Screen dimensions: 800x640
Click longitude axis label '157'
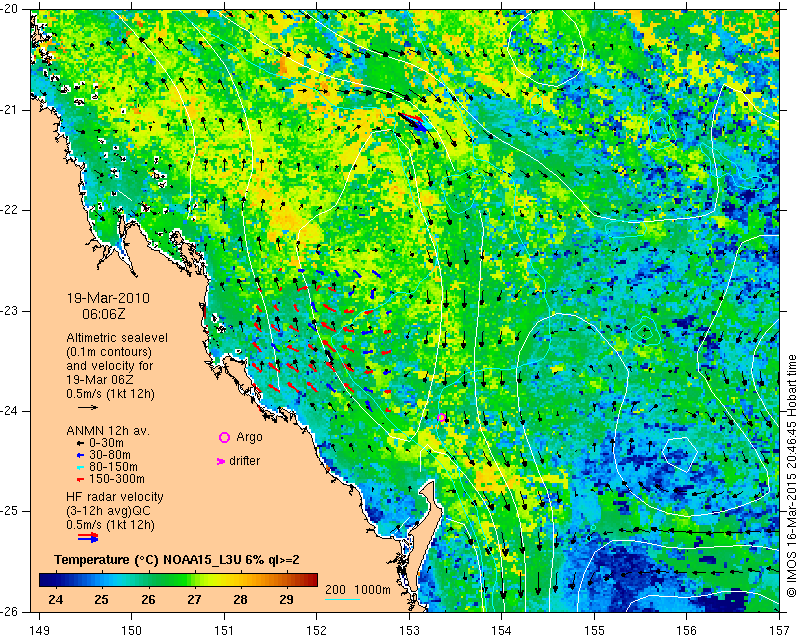[x=780, y=630]
